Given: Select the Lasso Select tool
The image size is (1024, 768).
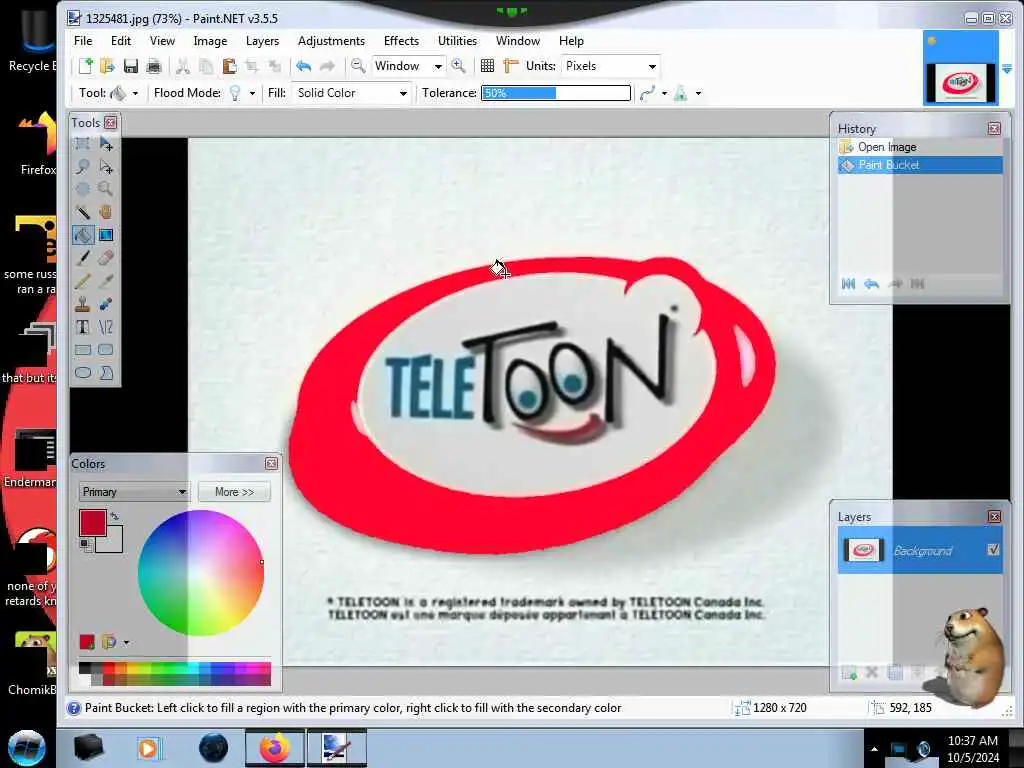Looking at the screenshot, I should [x=83, y=167].
